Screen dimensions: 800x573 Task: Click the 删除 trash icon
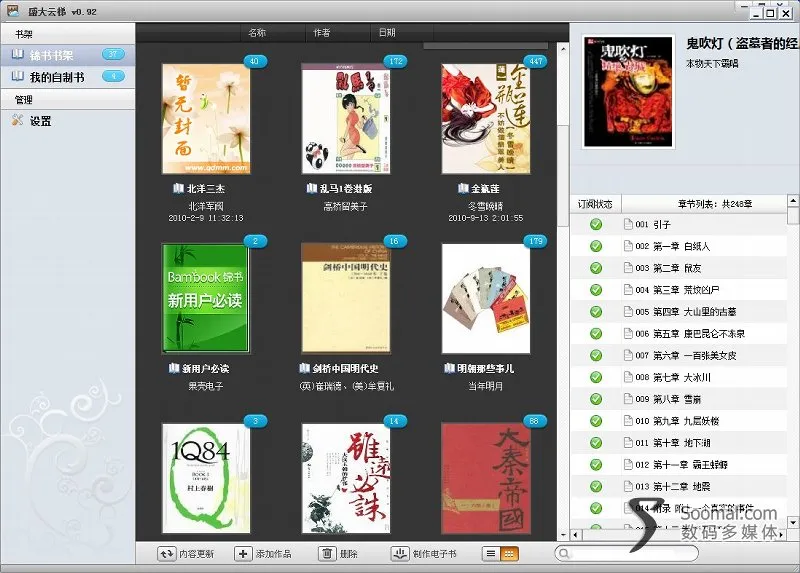[x=327, y=554]
